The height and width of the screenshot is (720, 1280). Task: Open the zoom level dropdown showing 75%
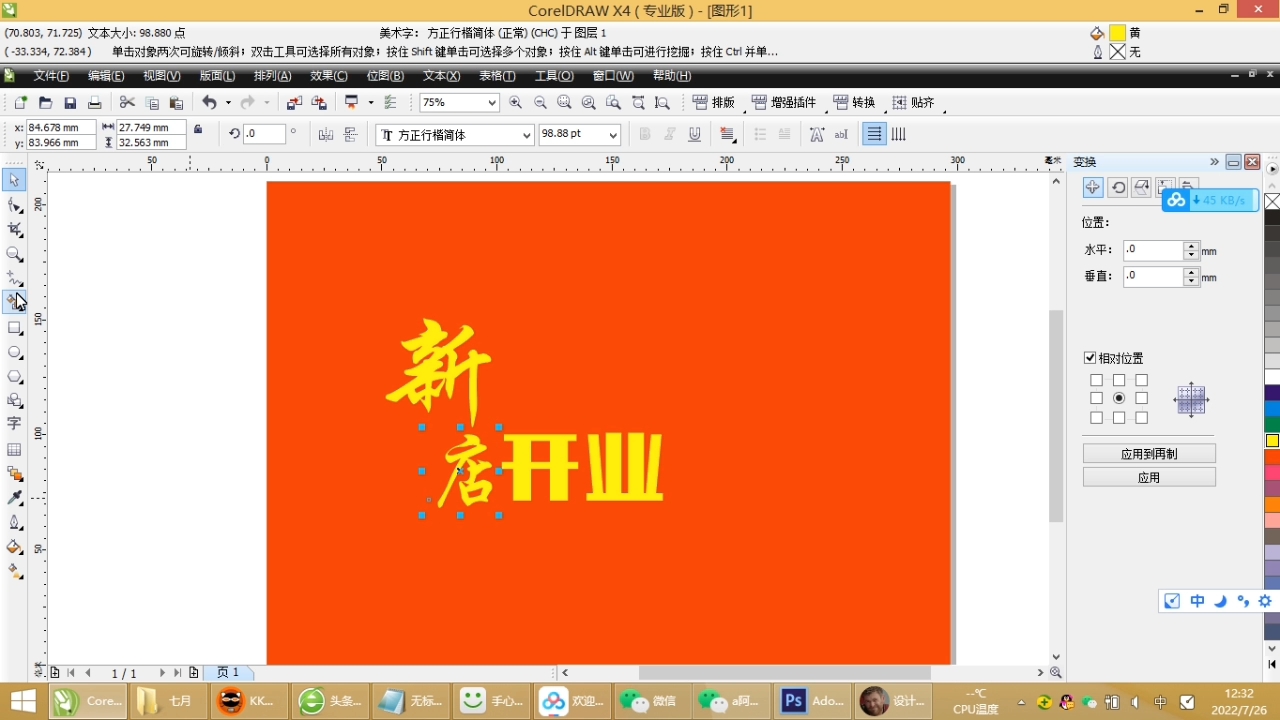tap(493, 102)
